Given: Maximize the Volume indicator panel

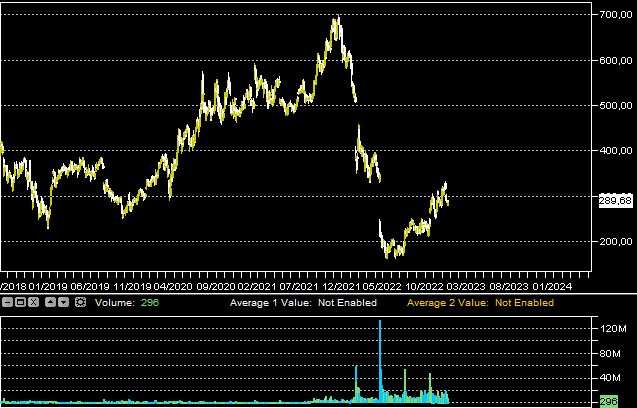Looking at the screenshot, I should pos(20,302).
